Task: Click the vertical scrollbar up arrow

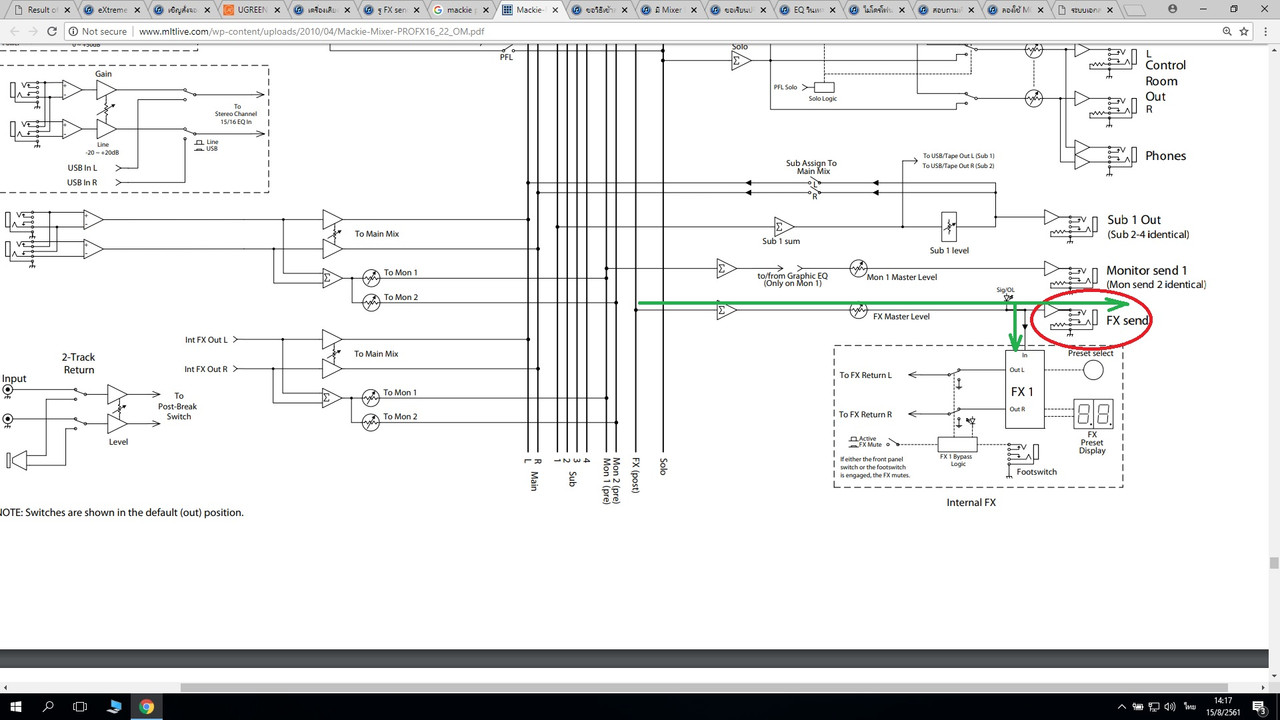Action: click(1273, 50)
